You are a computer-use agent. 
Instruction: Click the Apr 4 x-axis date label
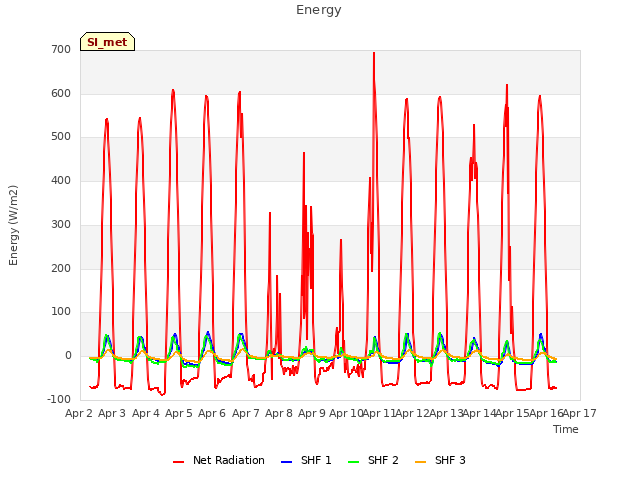tap(146, 413)
